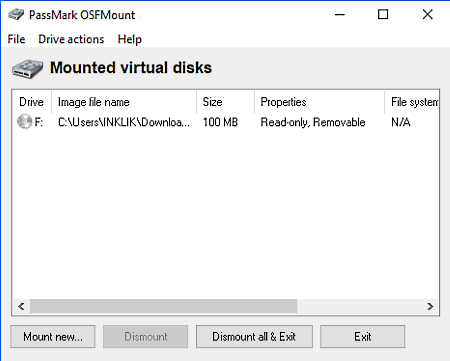Sort by the File system column header
Image resolution: width=450 pixels, height=361 pixels.
pos(412,102)
